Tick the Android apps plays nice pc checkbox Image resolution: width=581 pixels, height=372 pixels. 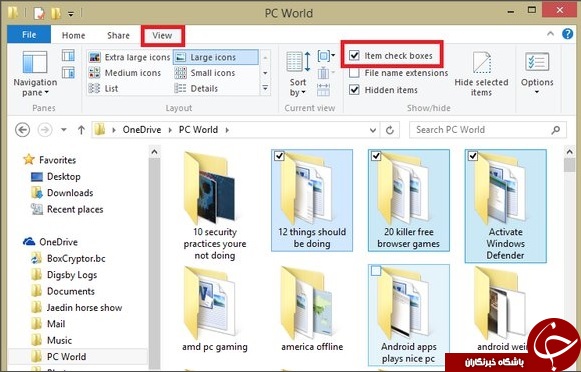tap(376, 271)
